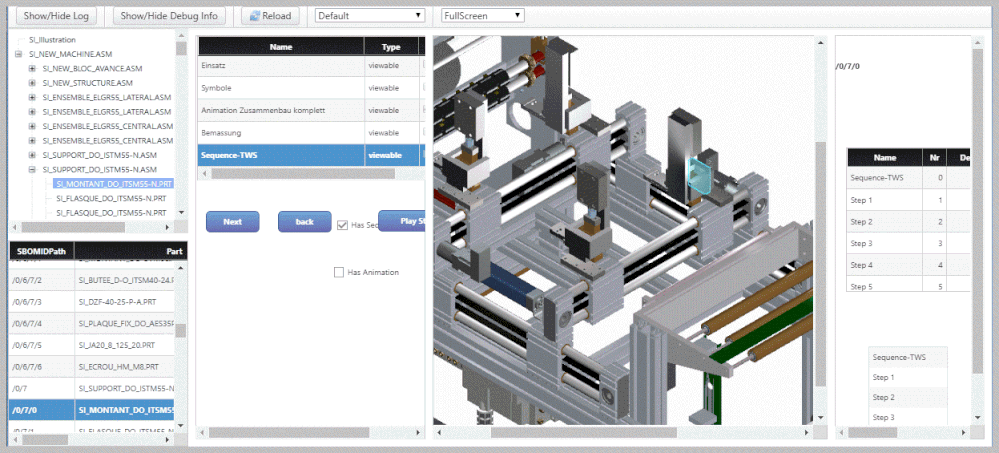Uncheck the Has Sequence checkbox
This screenshot has height=453, width=999.
point(343,225)
